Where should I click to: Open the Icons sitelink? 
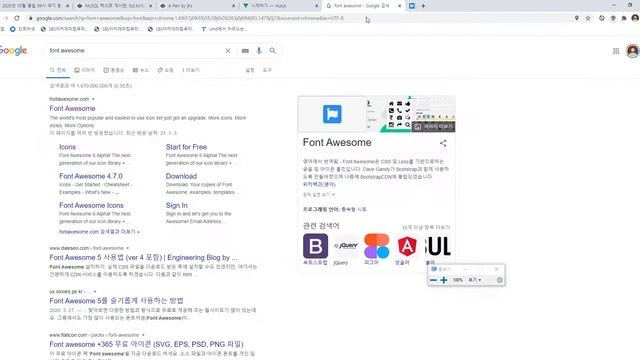point(67,147)
